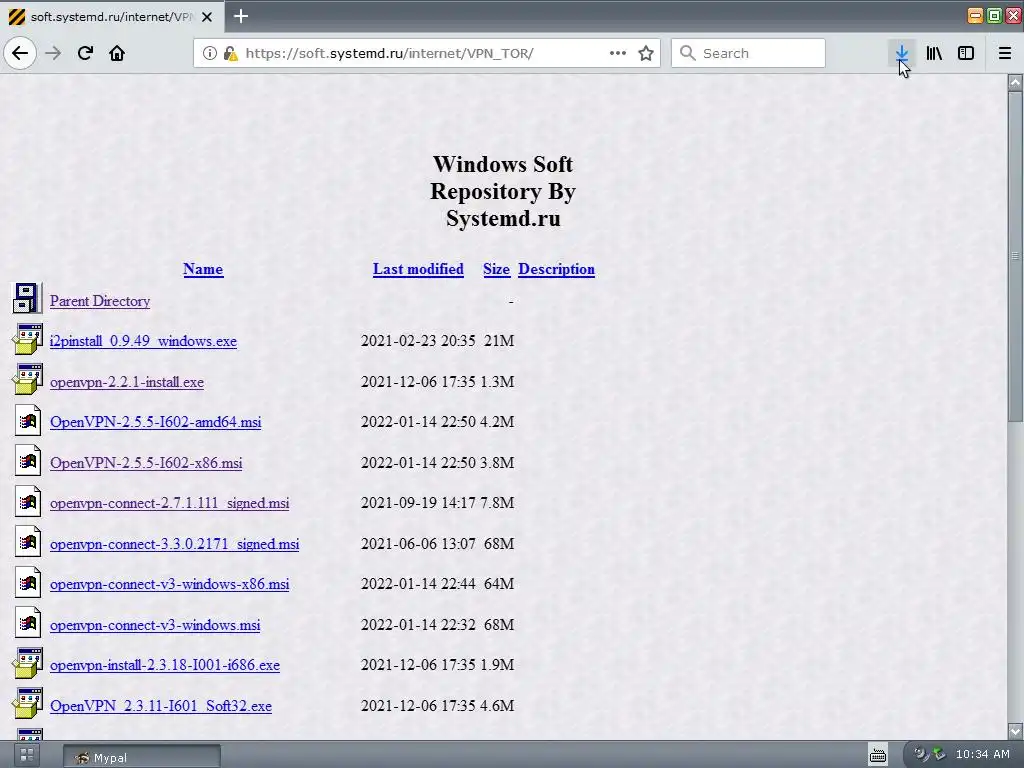Image resolution: width=1024 pixels, height=768 pixels.
Task: Open the on-screen keyboard tray icon
Action: coord(878,755)
